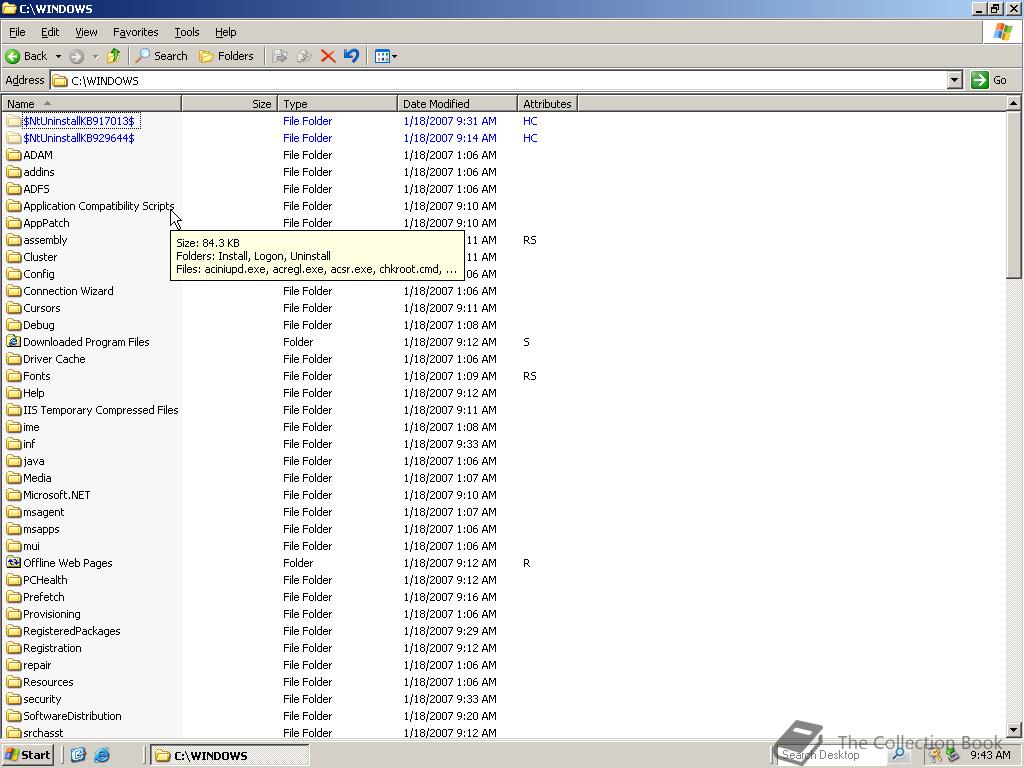1024x768 pixels.
Task: Open the Search pane
Action: (161, 56)
